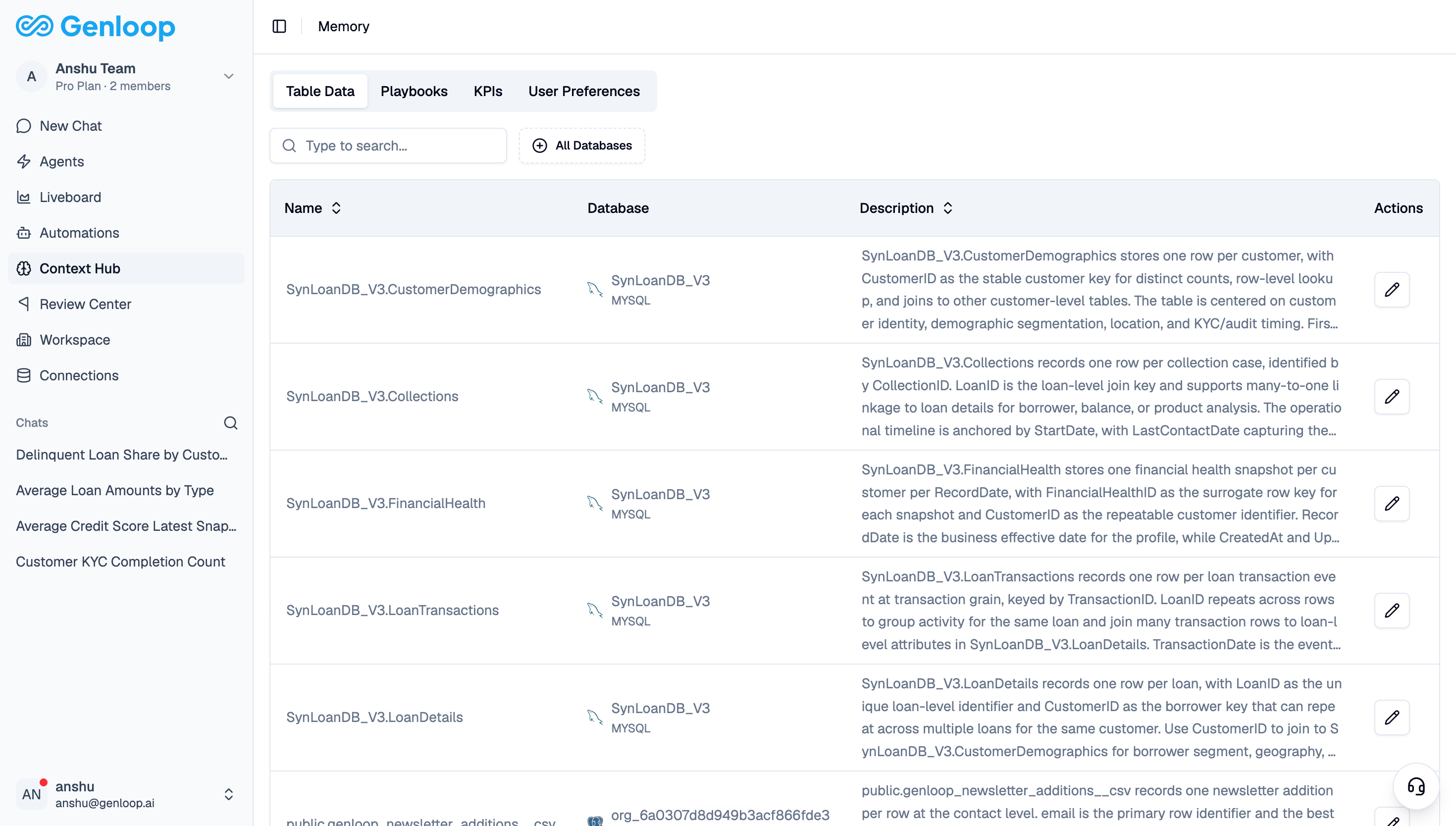Image resolution: width=1456 pixels, height=826 pixels.
Task: Go to Liveboard
Action: (126, 198)
